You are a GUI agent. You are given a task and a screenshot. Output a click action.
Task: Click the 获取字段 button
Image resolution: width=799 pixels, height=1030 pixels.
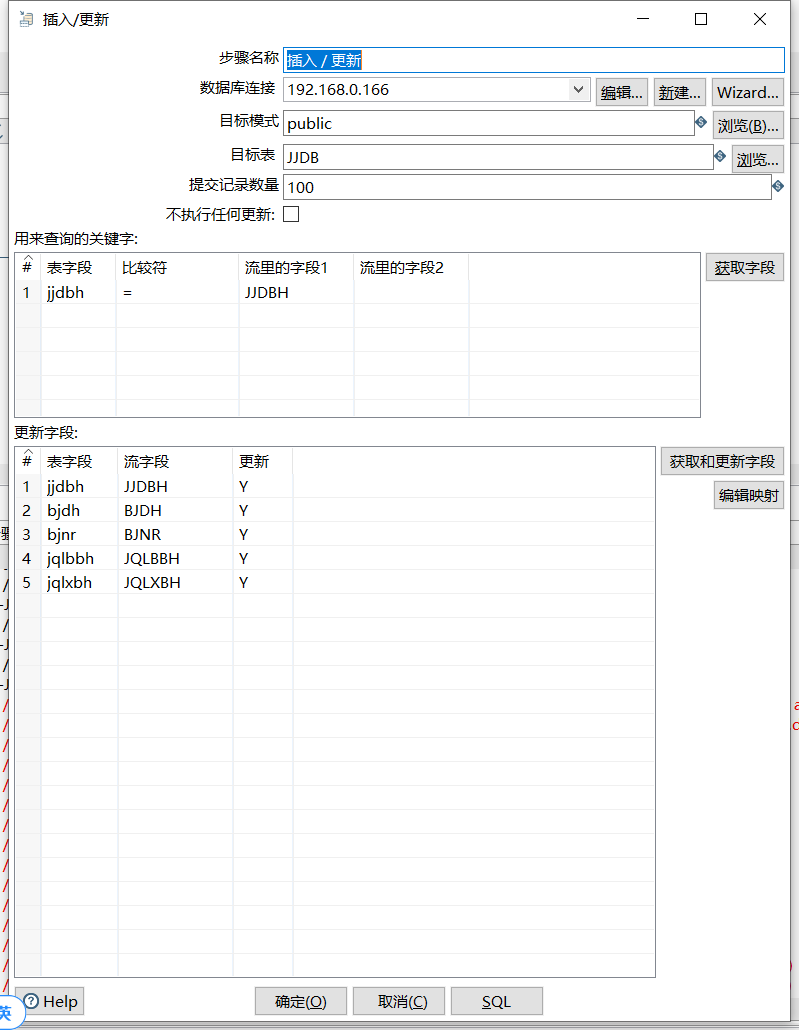[x=745, y=267]
